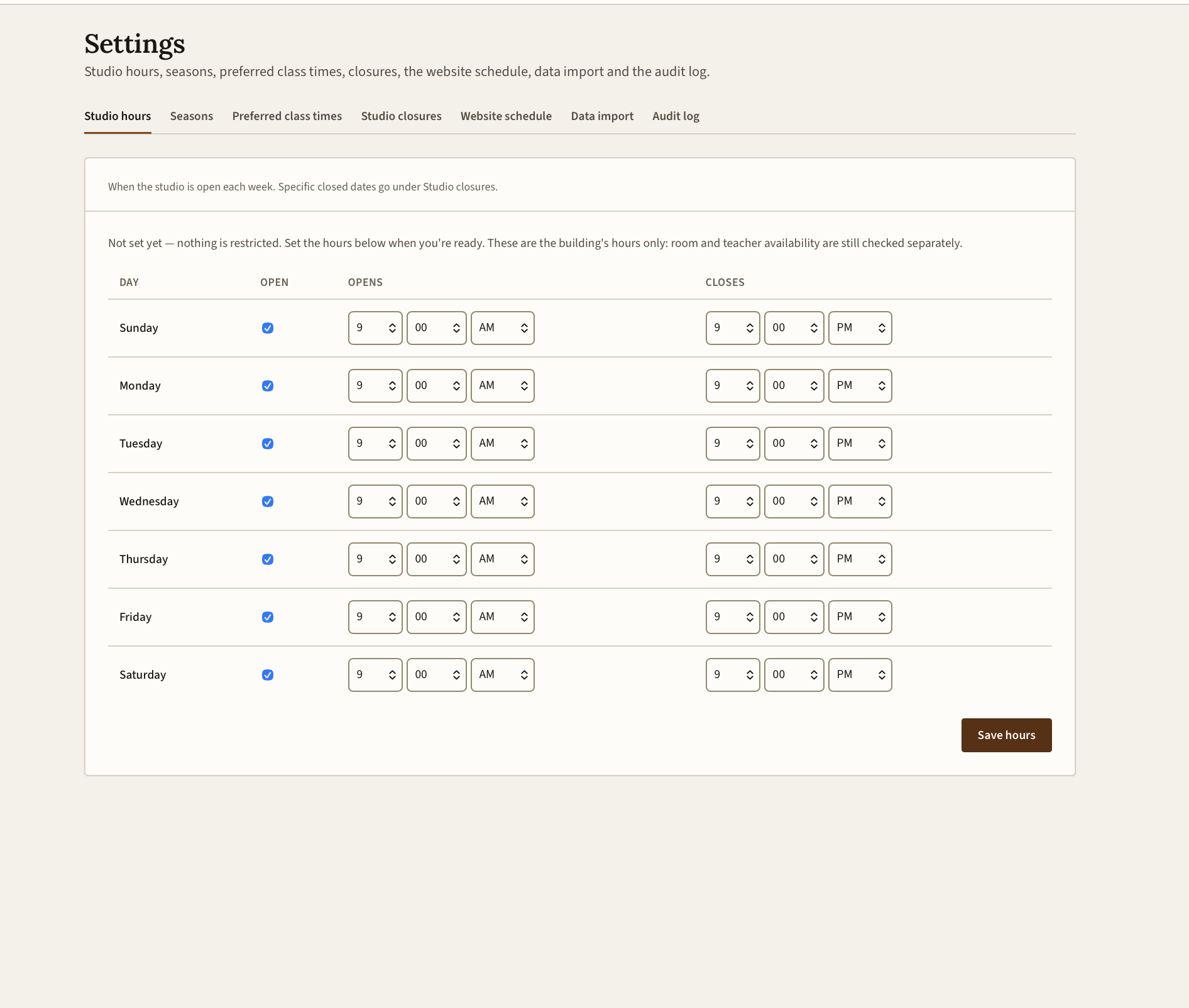Click the "Thursday" day label
The image size is (1189, 1008).
tap(144, 559)
